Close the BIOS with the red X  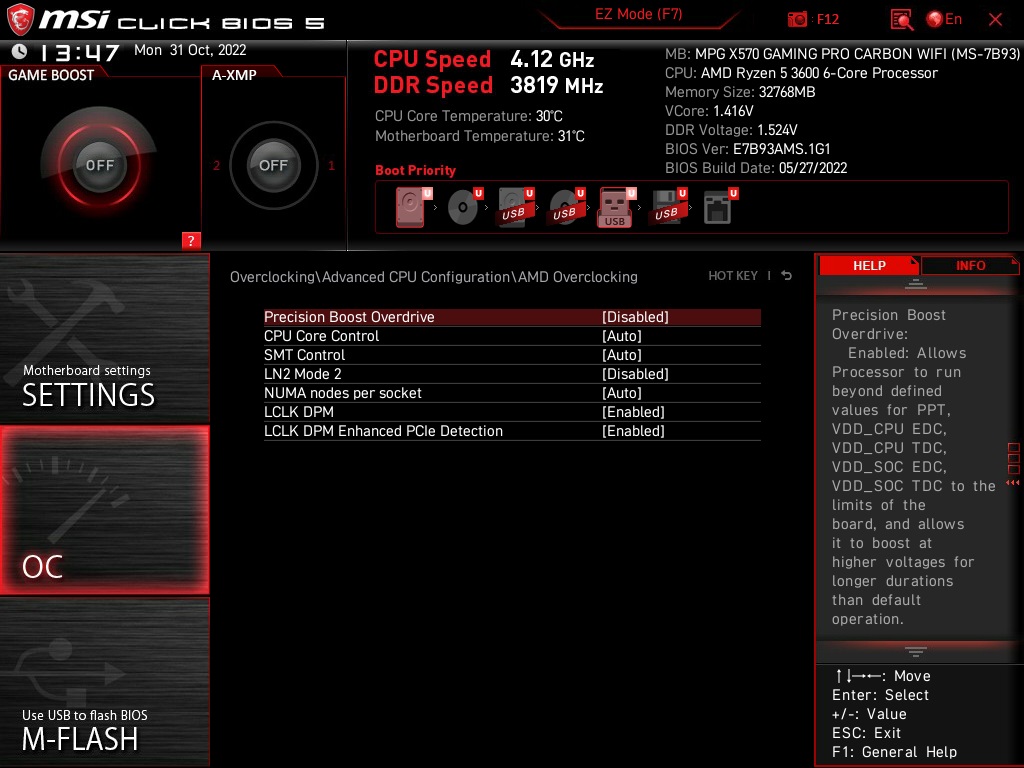[995, 20]
